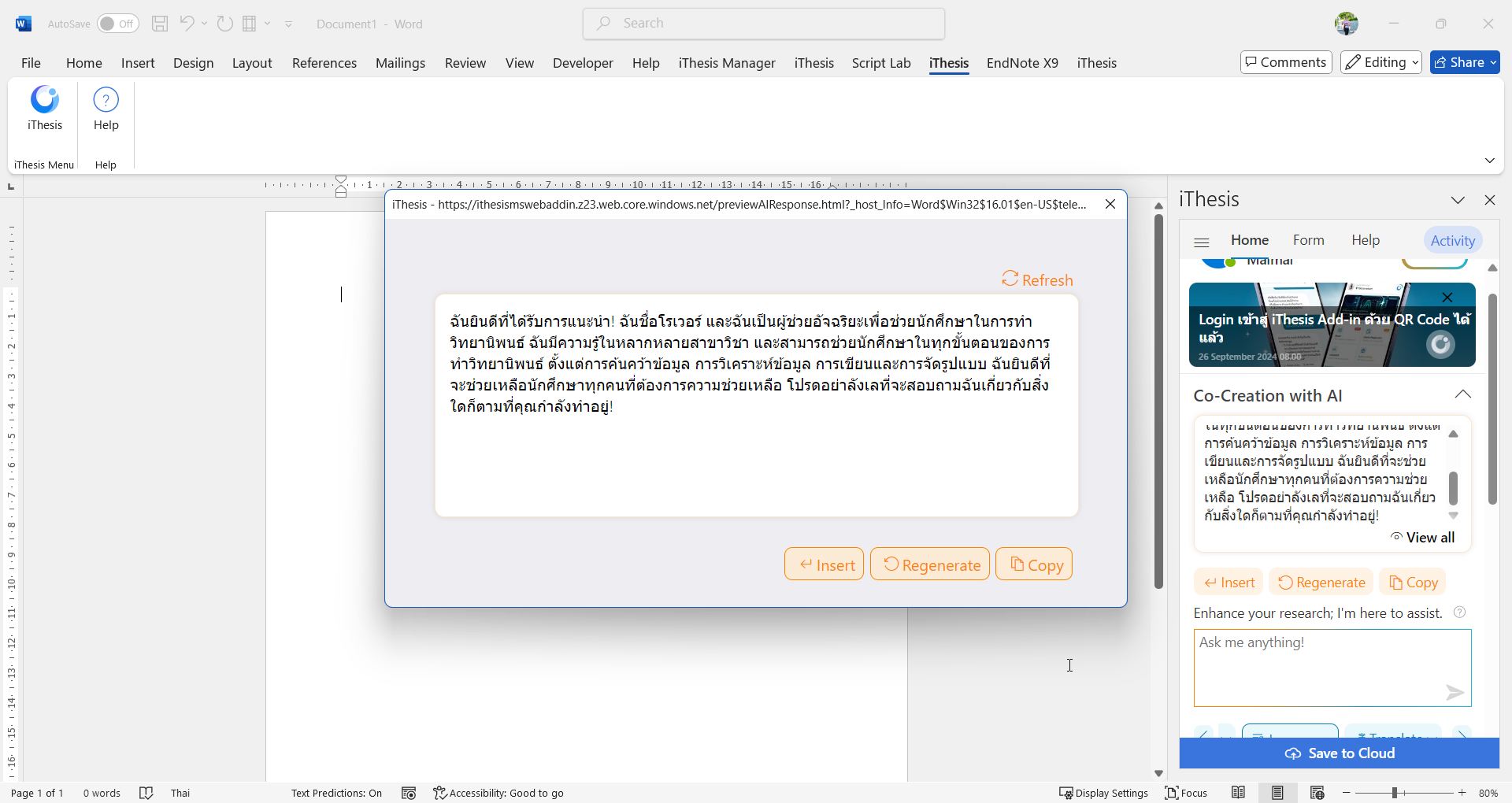Click the Thai language indicator
Viewport: 1512px width, 803px height.
pyautogui.click(x=180, y=793)
